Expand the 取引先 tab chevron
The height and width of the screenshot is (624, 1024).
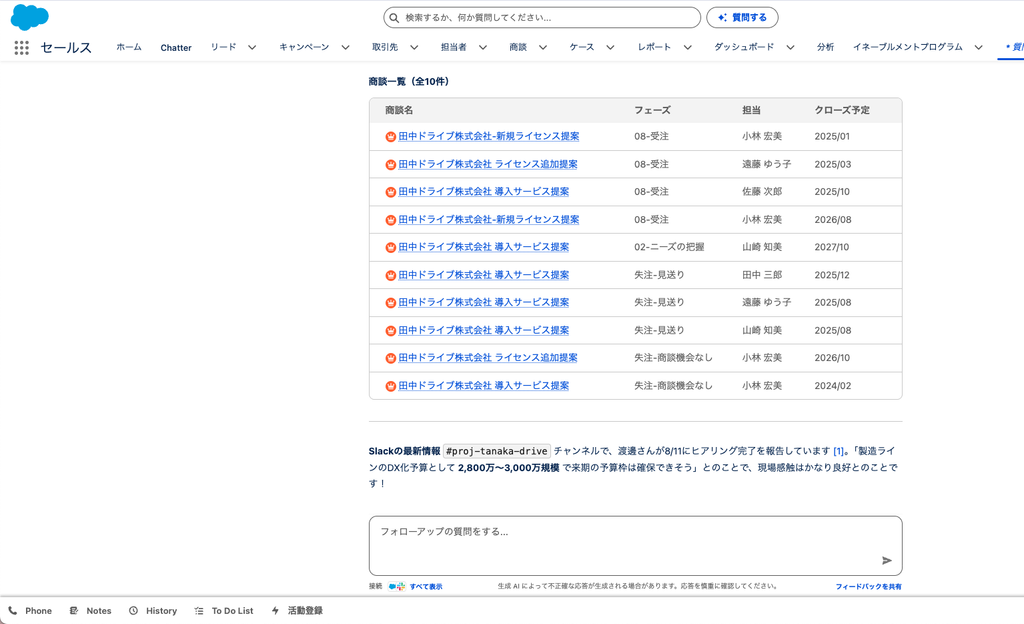pyautogui.click(x=414, y=48)
